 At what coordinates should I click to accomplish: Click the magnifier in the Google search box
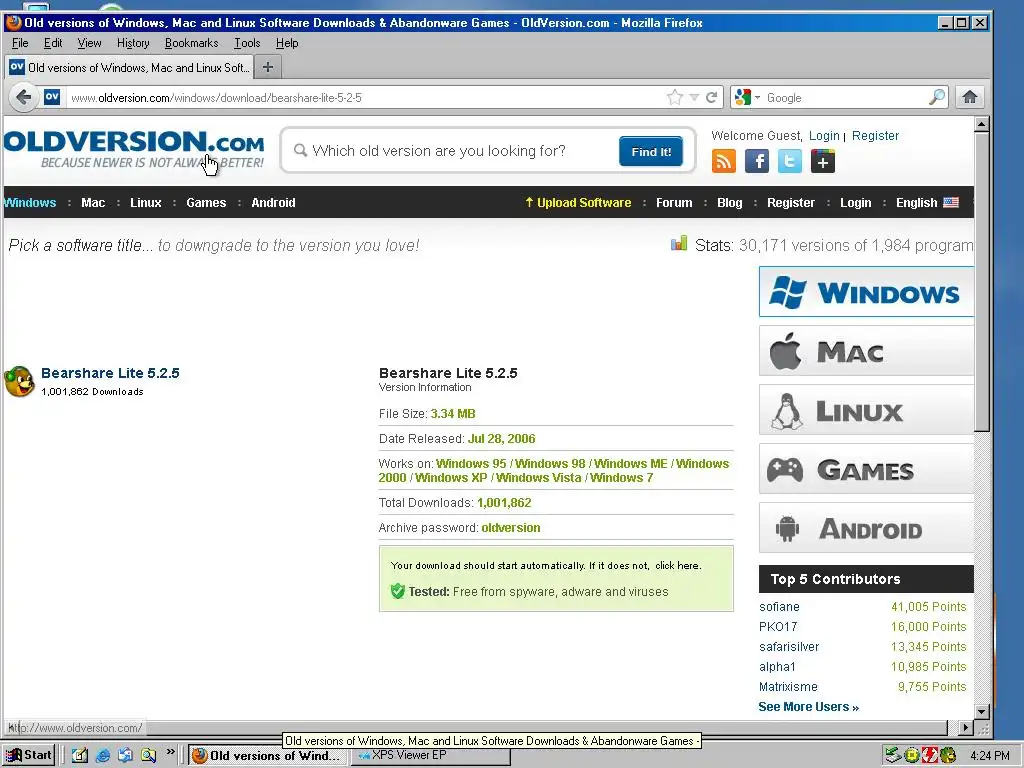pyautogui.click(x=937, y=97)
